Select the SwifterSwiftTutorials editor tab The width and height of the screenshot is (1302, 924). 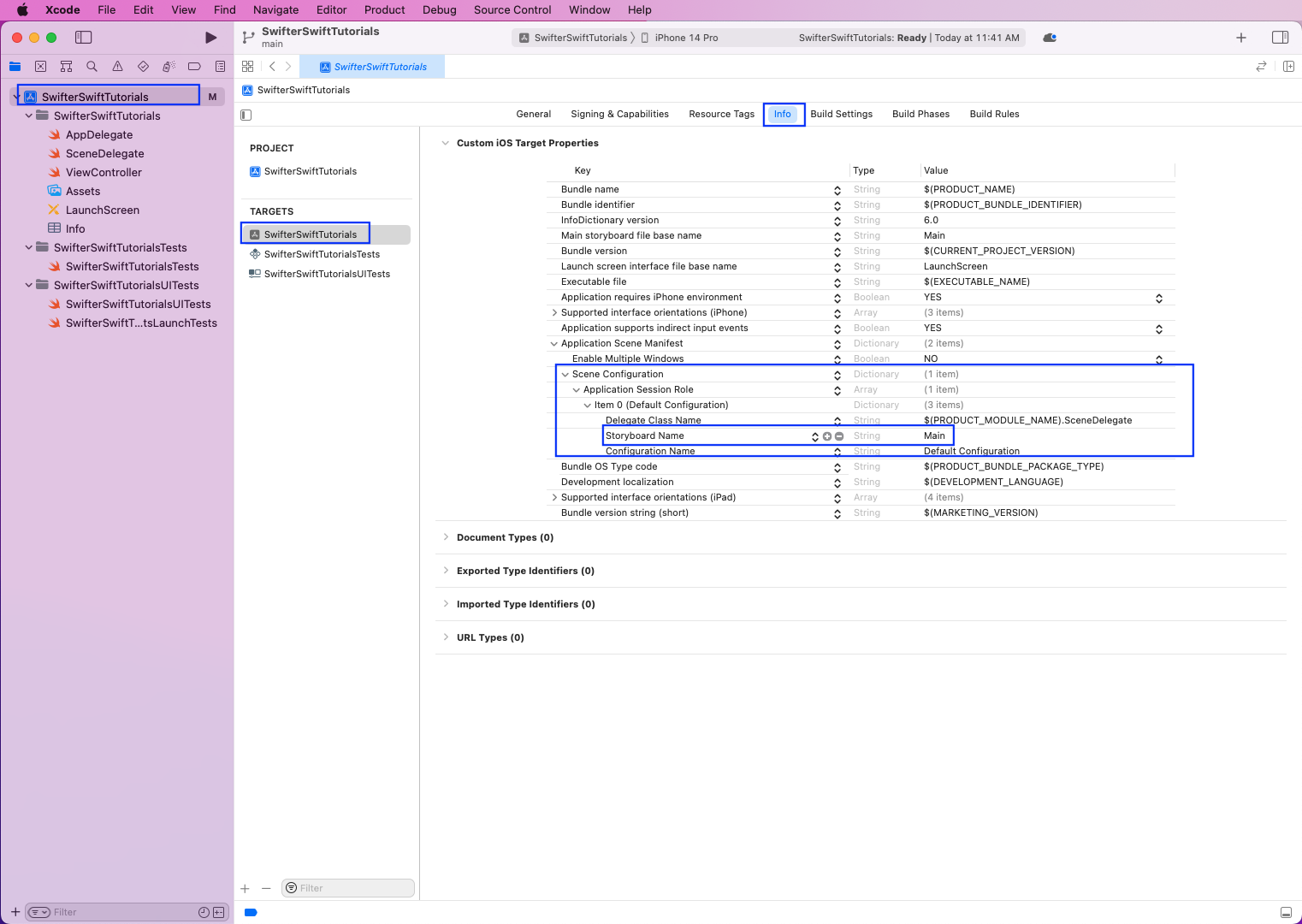click(373, 67)
